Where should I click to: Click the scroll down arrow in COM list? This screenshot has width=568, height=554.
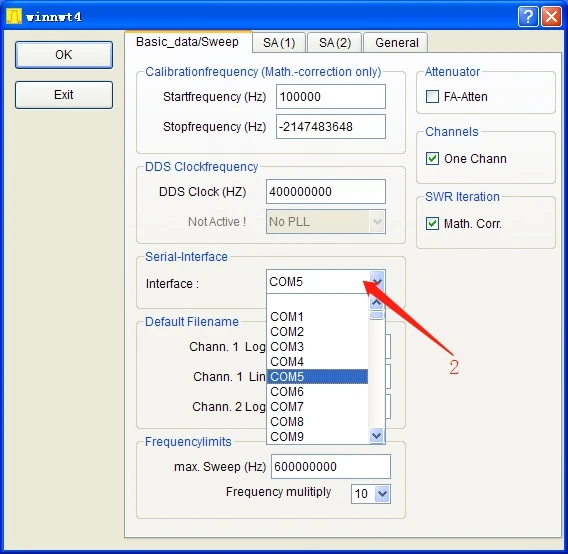(377, 435)
